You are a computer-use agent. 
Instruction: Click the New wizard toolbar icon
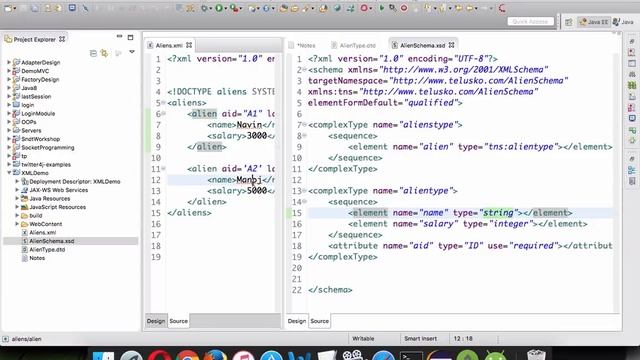pyautogui.click(x=8, y=8)
